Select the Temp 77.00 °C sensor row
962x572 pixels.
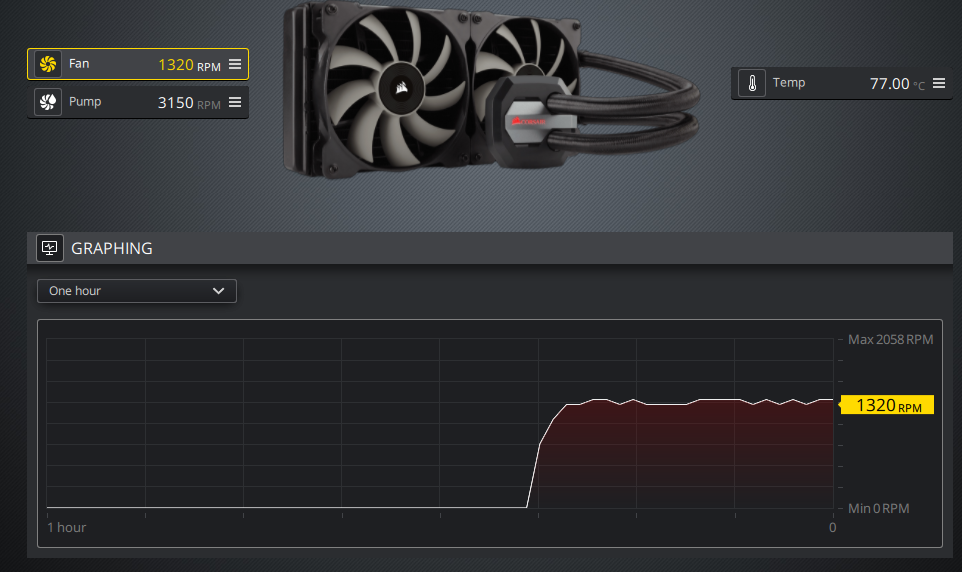(842, 83)
